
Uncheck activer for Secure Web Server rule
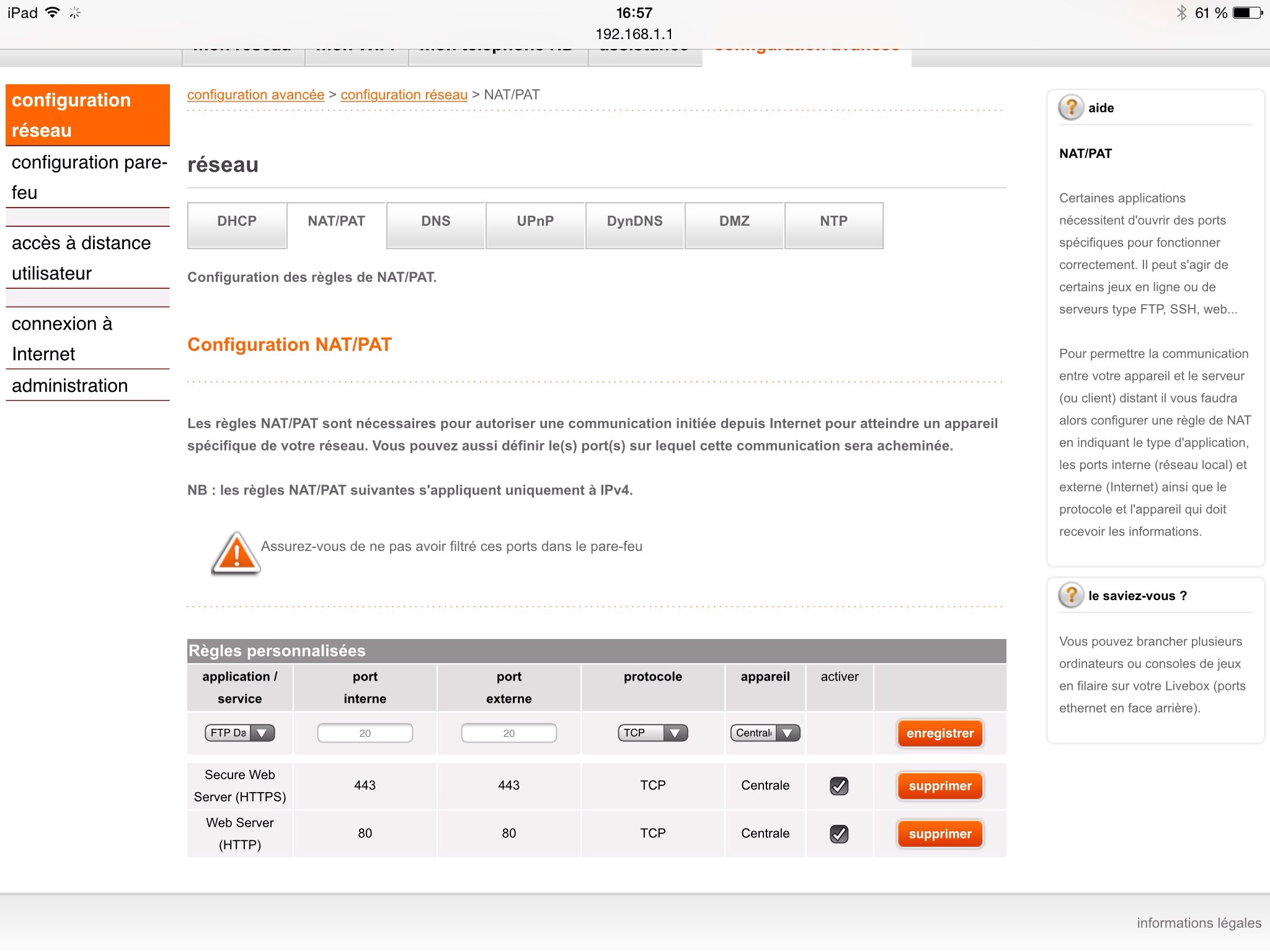(839, 786)
